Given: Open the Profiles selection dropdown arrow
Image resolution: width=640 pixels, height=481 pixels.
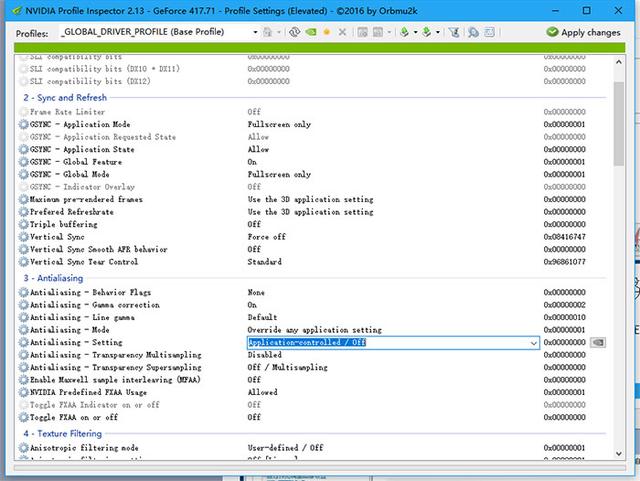Looking at the screenshot, I should 255,32.
